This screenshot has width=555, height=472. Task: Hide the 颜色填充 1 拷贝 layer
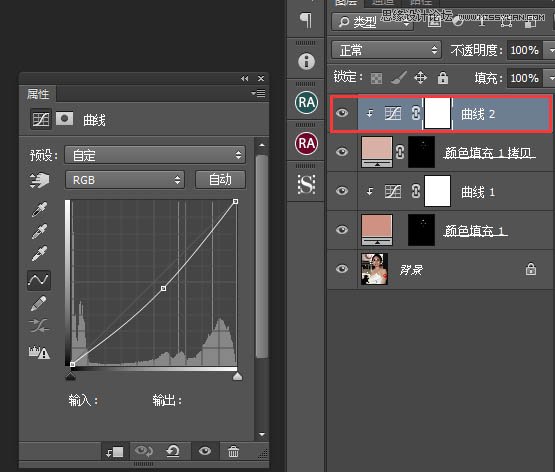point(342,152)
